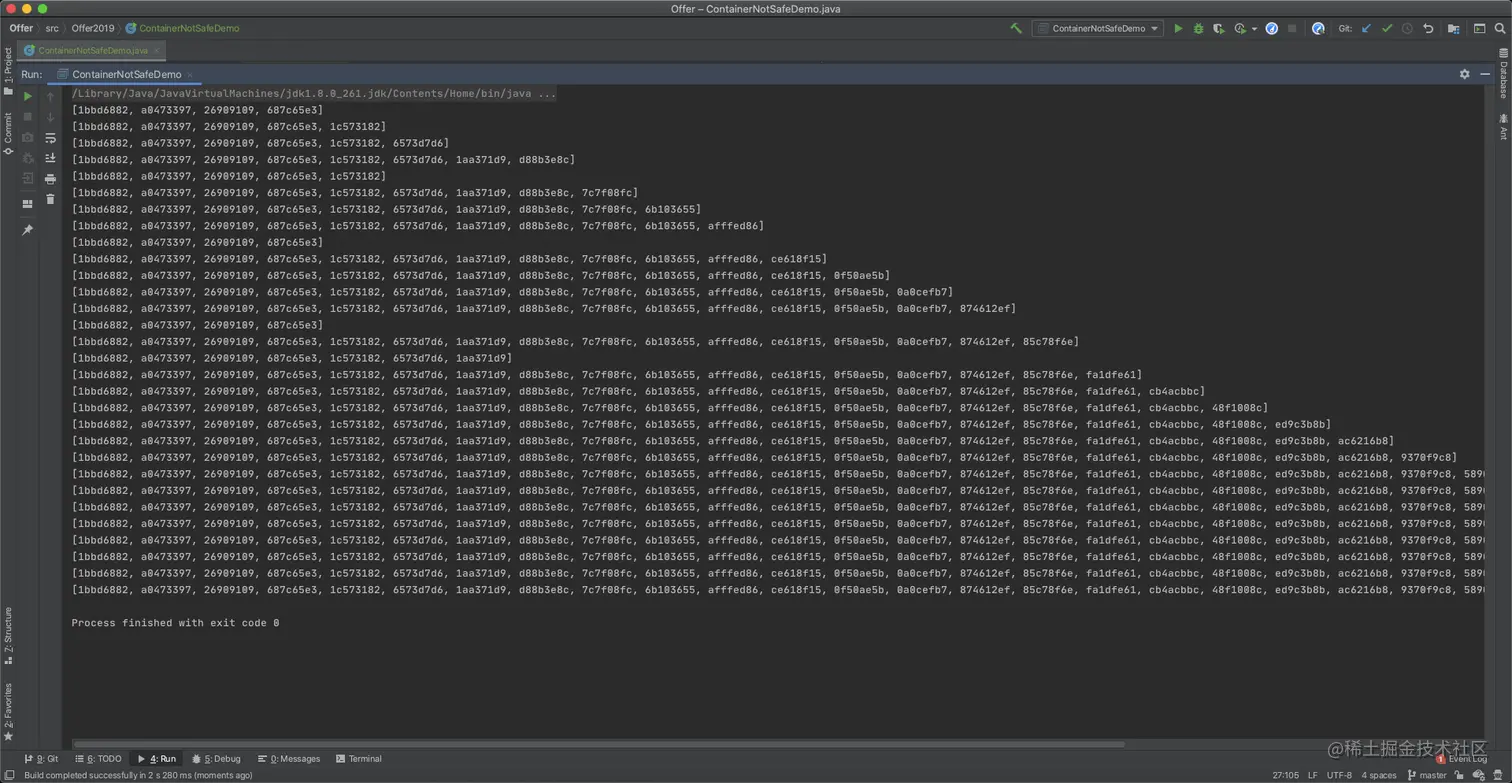The height and width of the screenshot is (783, 1512).
Task: Change the UTF-8 file encoding
Action: [x=1339, y=775]
